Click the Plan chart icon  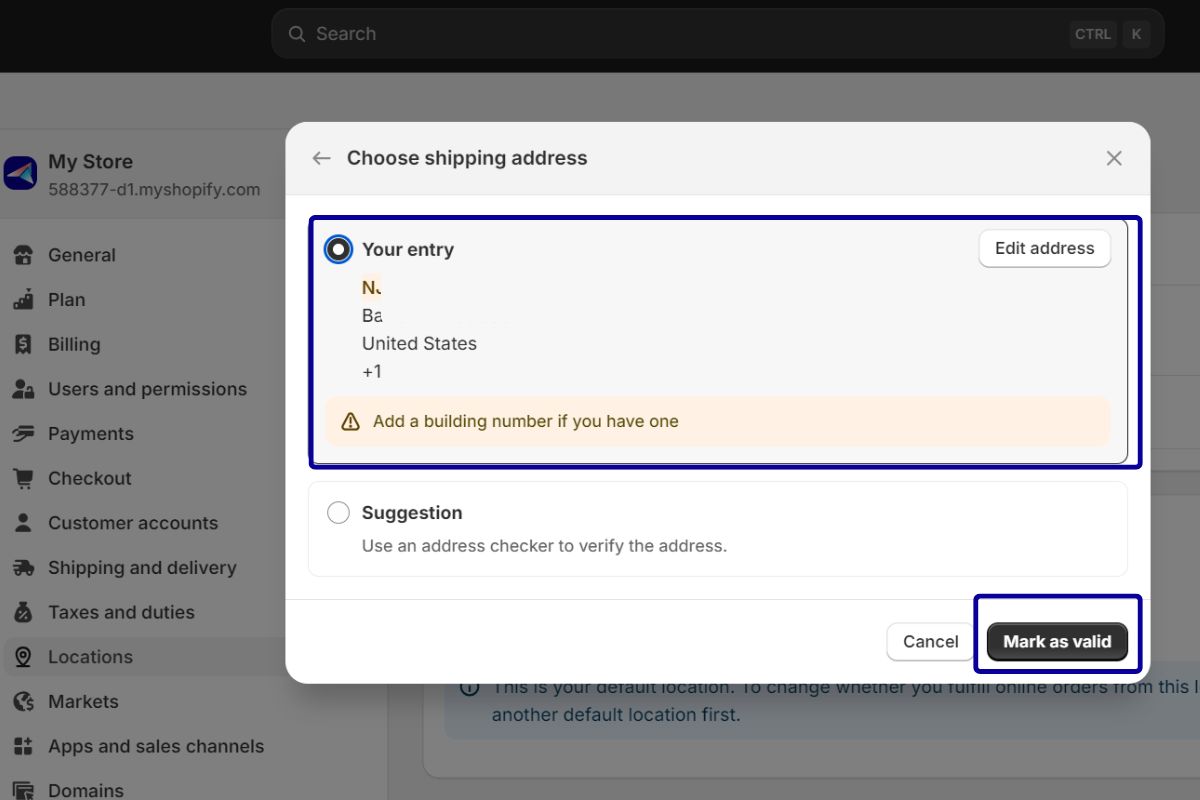24,300
